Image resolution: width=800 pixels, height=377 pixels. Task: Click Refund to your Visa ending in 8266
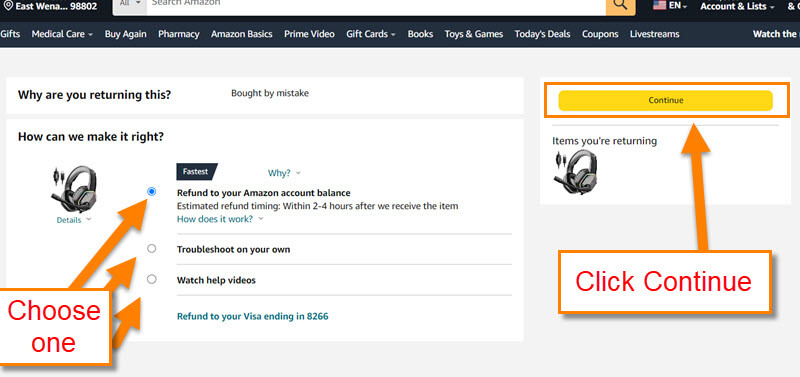253,316
